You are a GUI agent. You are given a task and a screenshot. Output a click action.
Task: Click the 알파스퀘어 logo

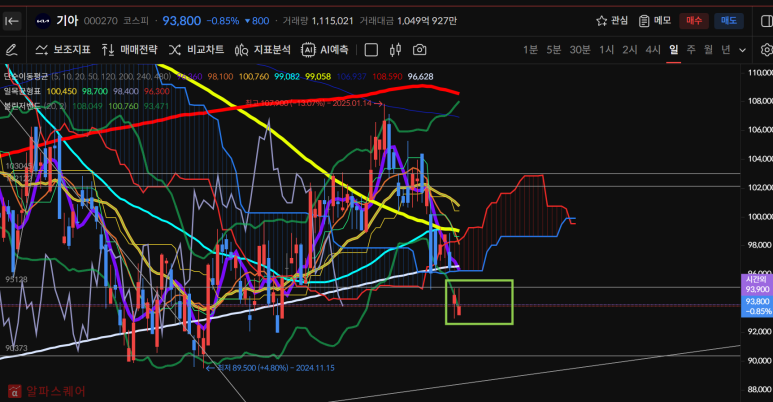coord(47,392)
